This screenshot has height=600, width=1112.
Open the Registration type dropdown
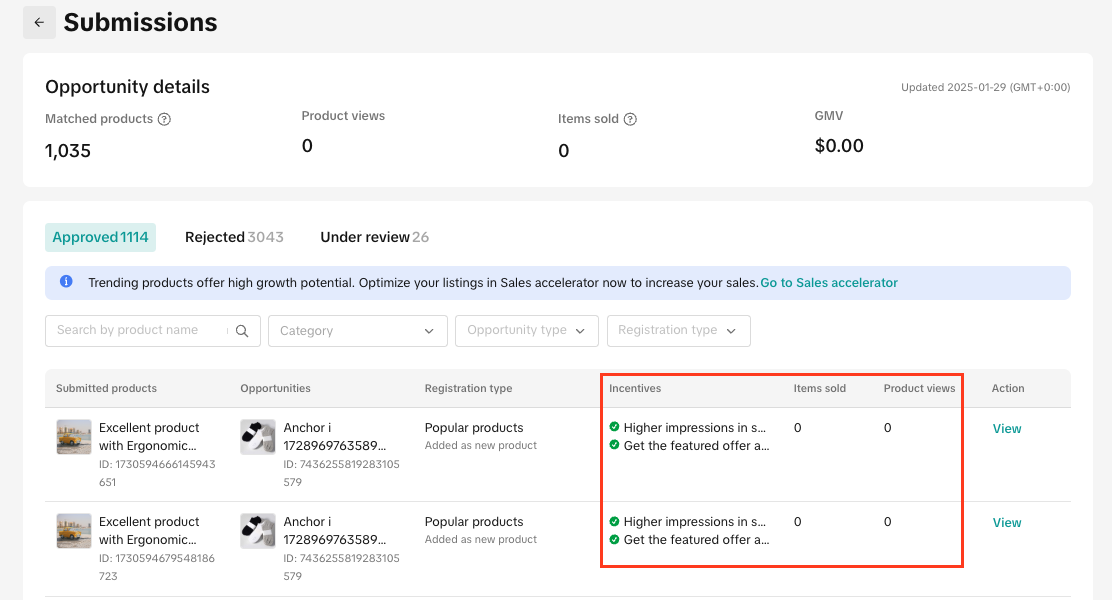(x=678, y=331)
